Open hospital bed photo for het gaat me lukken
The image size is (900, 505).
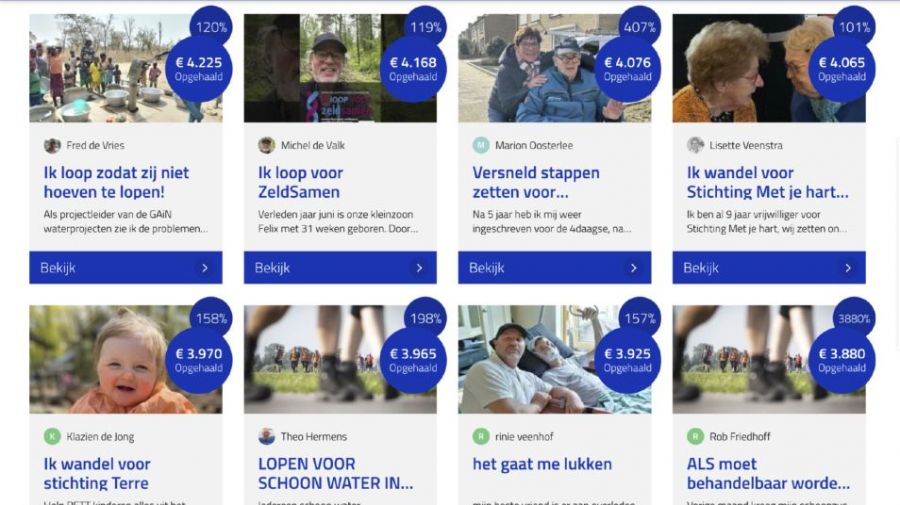tap(554, 359)
